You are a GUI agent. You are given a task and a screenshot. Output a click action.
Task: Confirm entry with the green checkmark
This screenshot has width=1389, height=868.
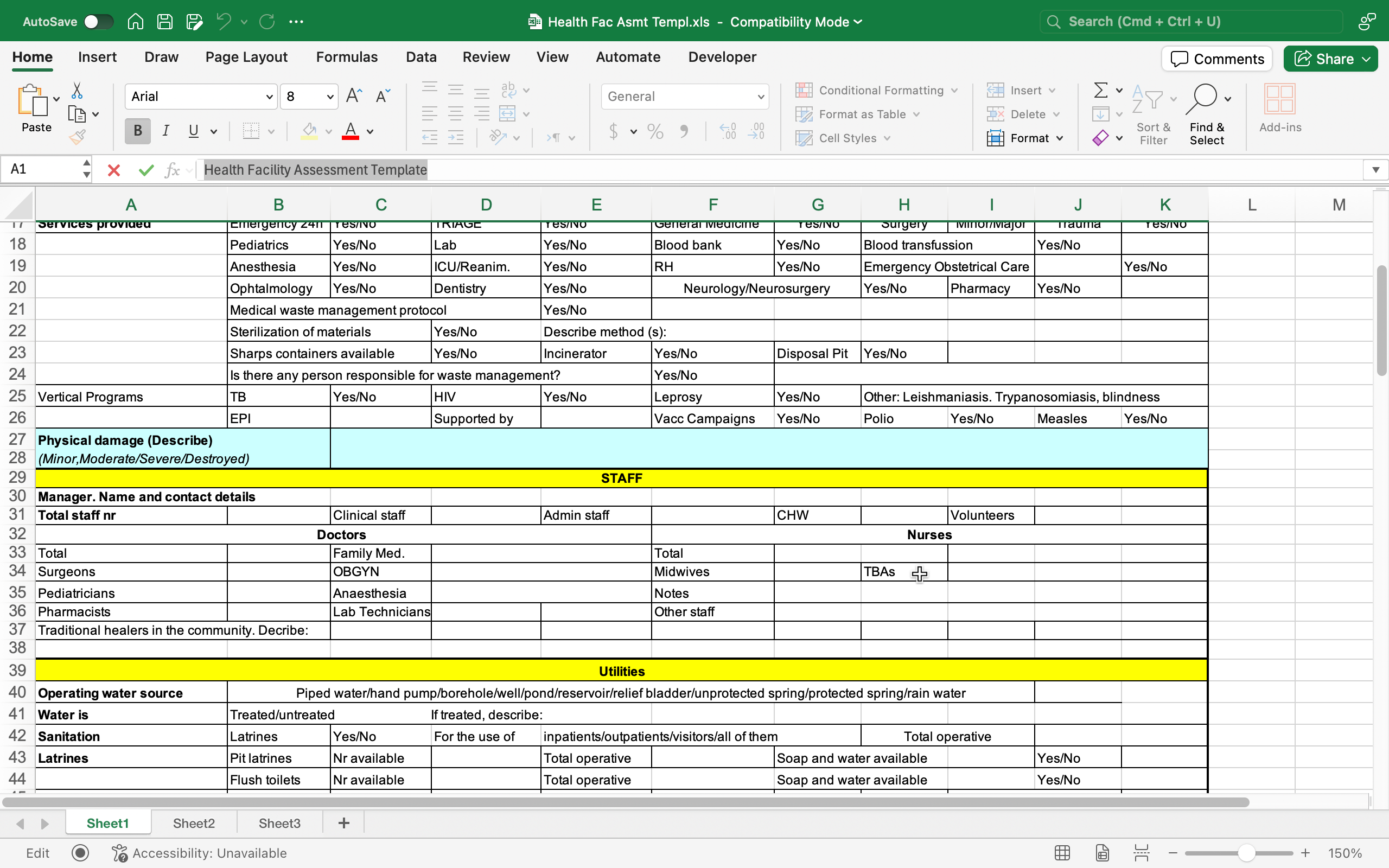click(146, 170)
